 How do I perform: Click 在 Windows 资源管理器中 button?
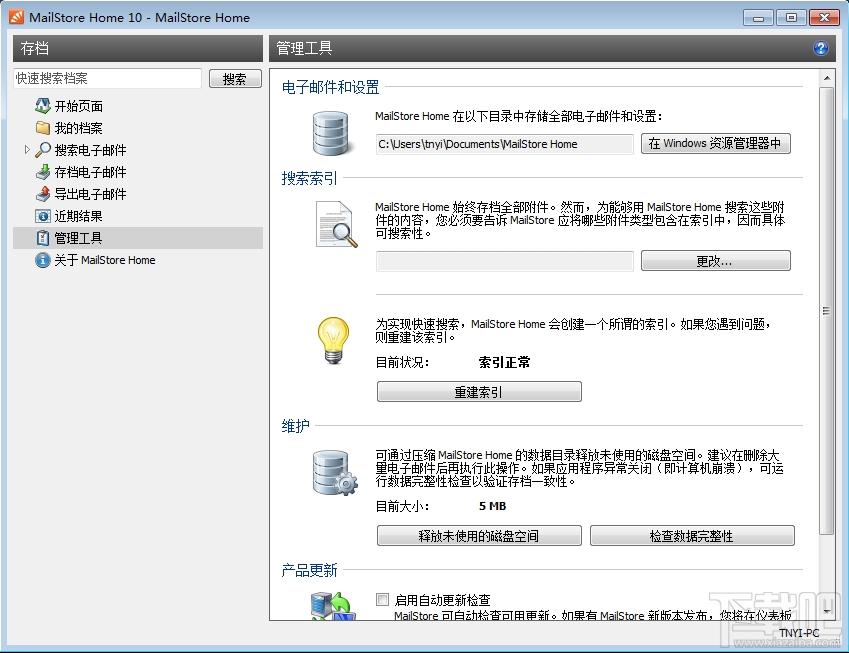click(x=715, y=143)
